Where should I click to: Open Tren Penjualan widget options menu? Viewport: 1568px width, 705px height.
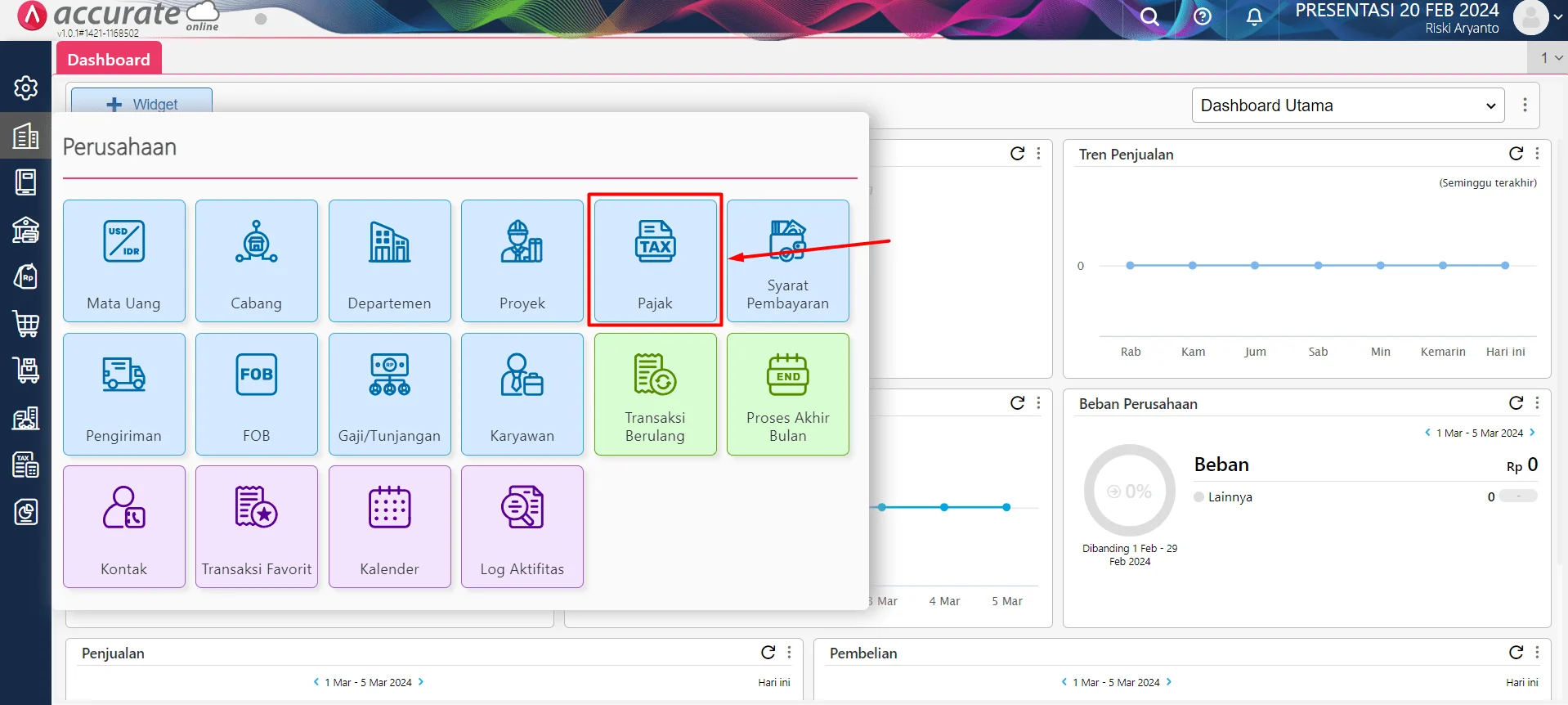pos(1538,154)
